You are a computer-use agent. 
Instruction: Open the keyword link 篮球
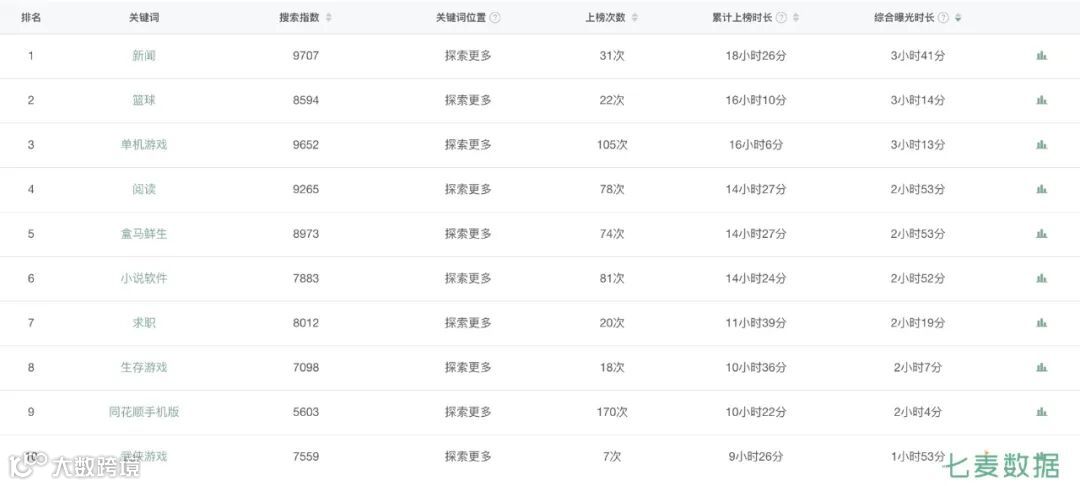pos(144,101)
